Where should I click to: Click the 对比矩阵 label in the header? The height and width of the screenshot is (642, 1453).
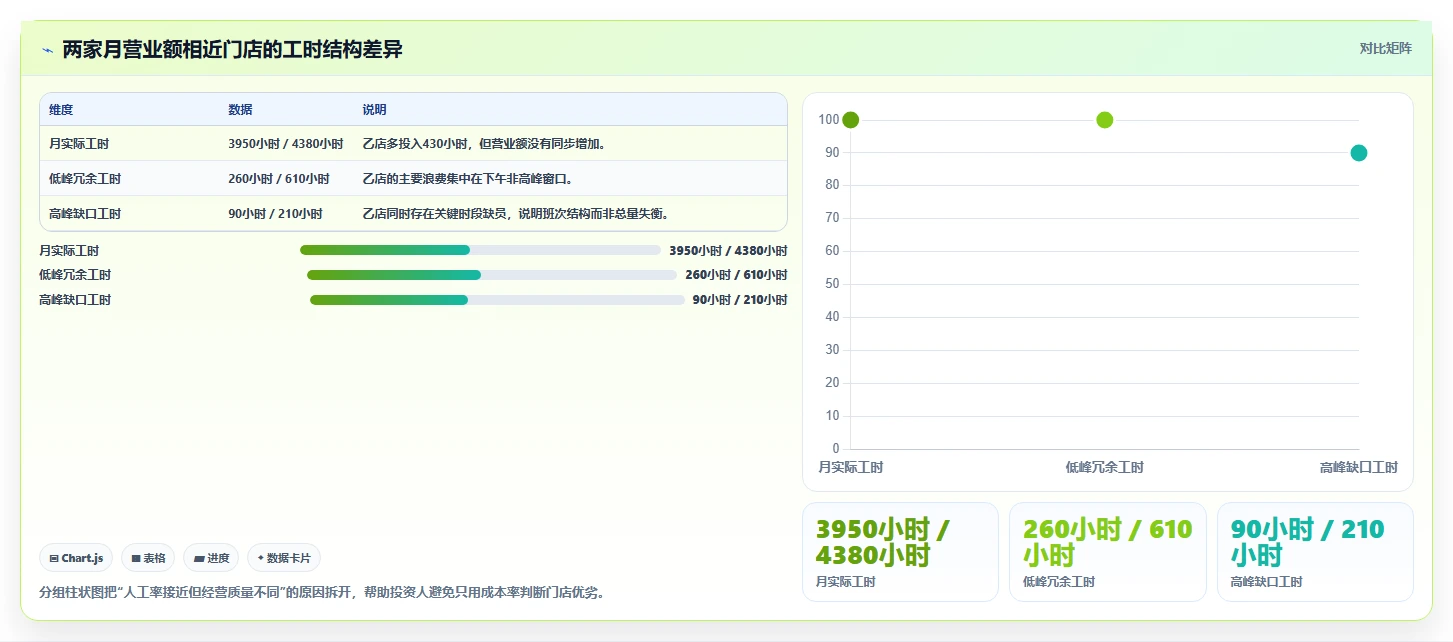[x=1386, y=49]
